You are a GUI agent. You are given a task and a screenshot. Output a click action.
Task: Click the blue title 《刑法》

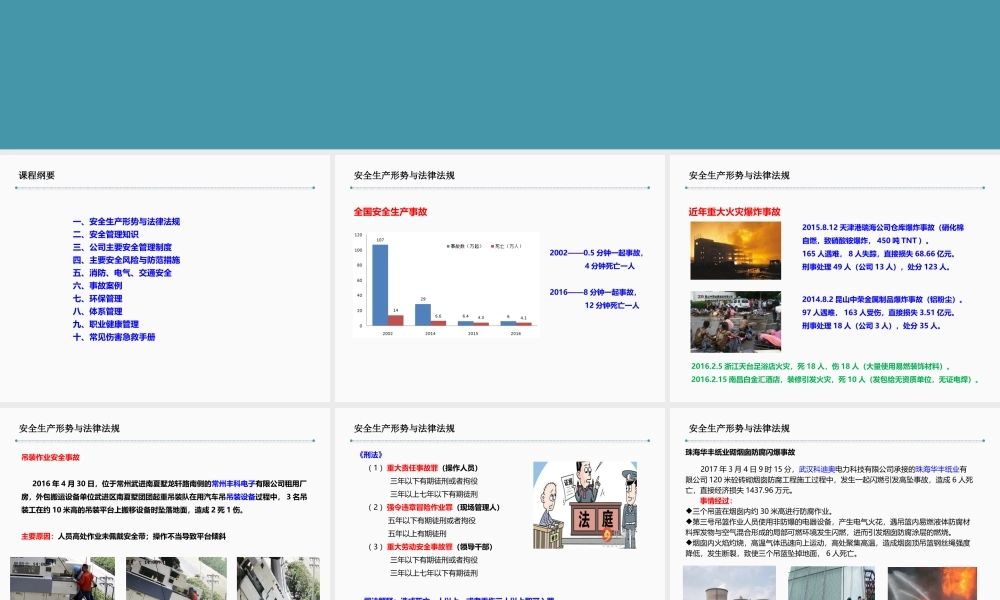point(371,455)
